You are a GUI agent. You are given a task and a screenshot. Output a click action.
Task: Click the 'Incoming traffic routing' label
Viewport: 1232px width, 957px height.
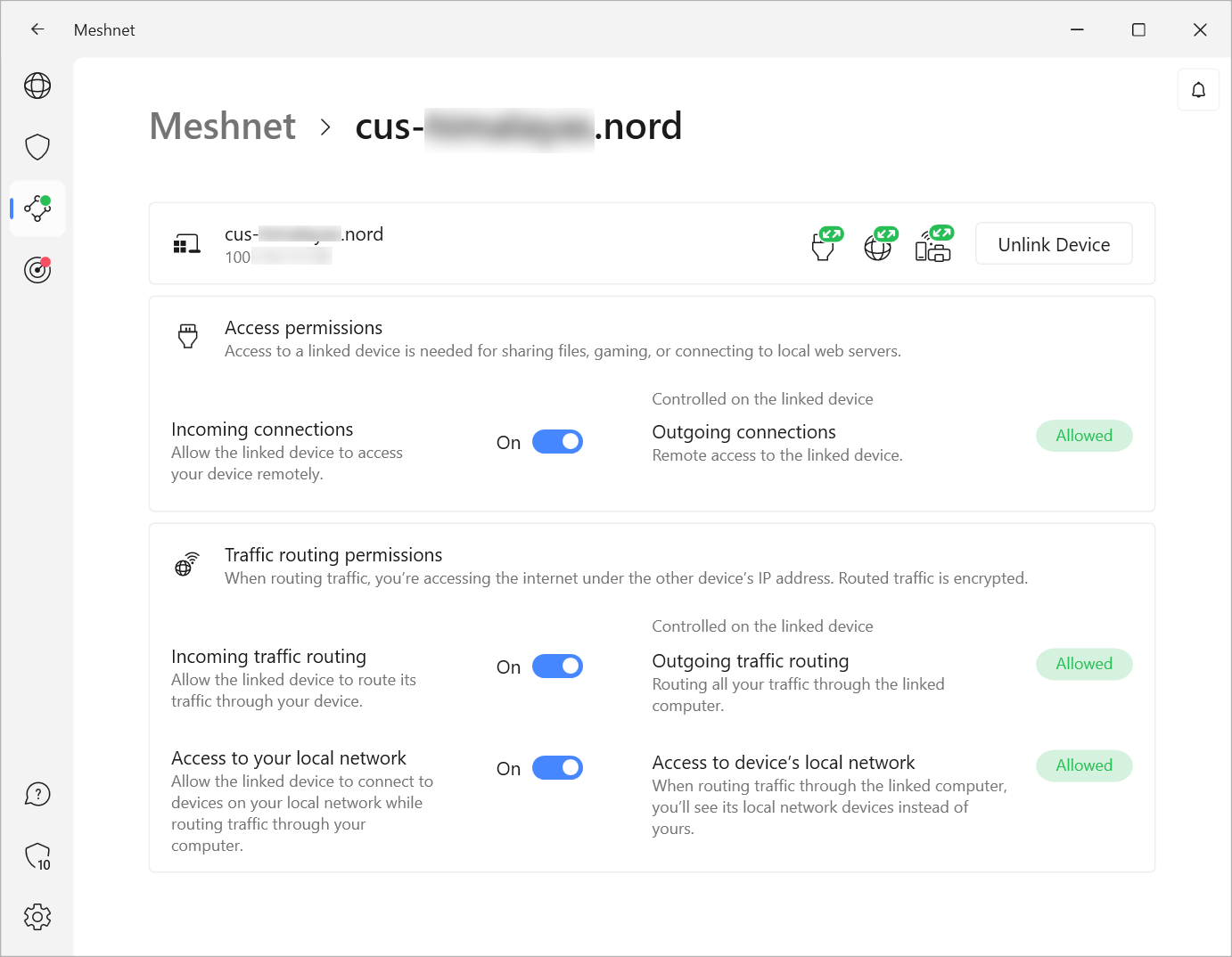[x=268, y=657]
